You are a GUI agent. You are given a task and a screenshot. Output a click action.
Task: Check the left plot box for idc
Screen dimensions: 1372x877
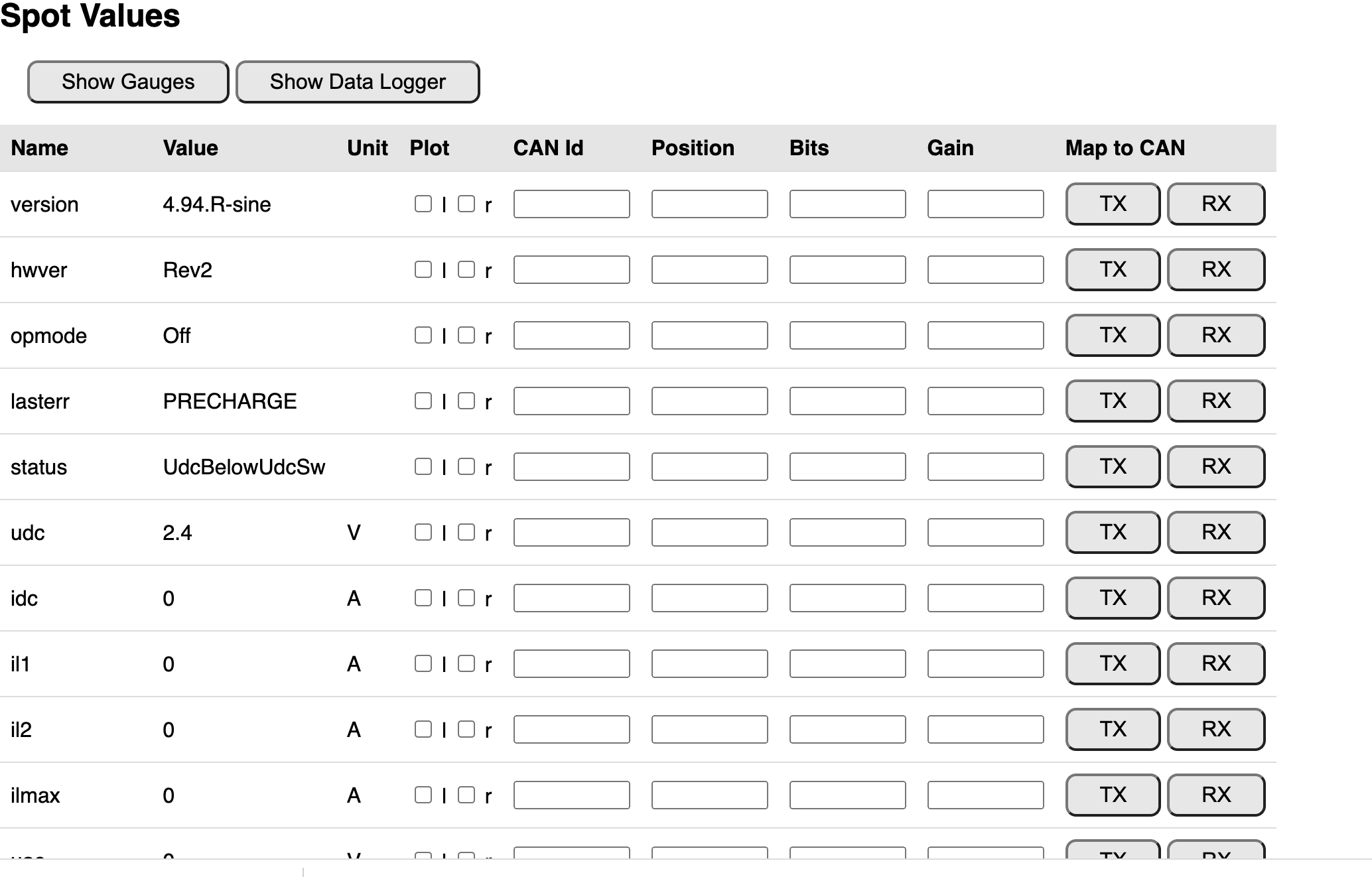tap(423, 598)
